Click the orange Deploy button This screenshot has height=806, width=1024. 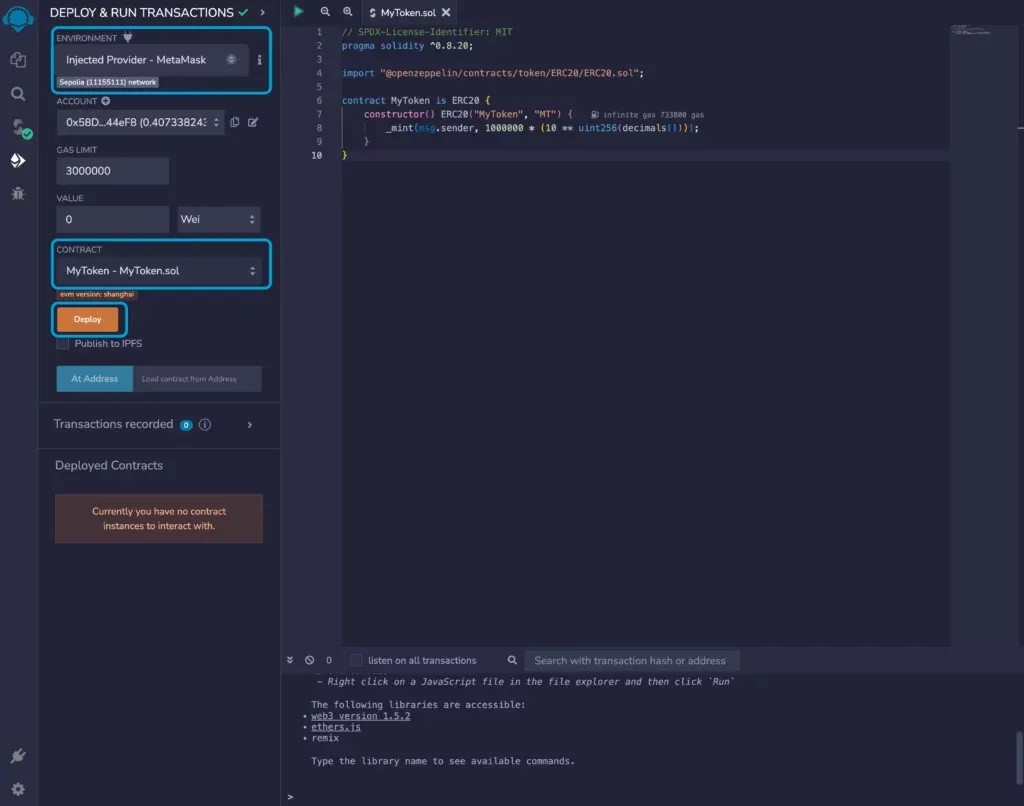click(x=88, y=319)
